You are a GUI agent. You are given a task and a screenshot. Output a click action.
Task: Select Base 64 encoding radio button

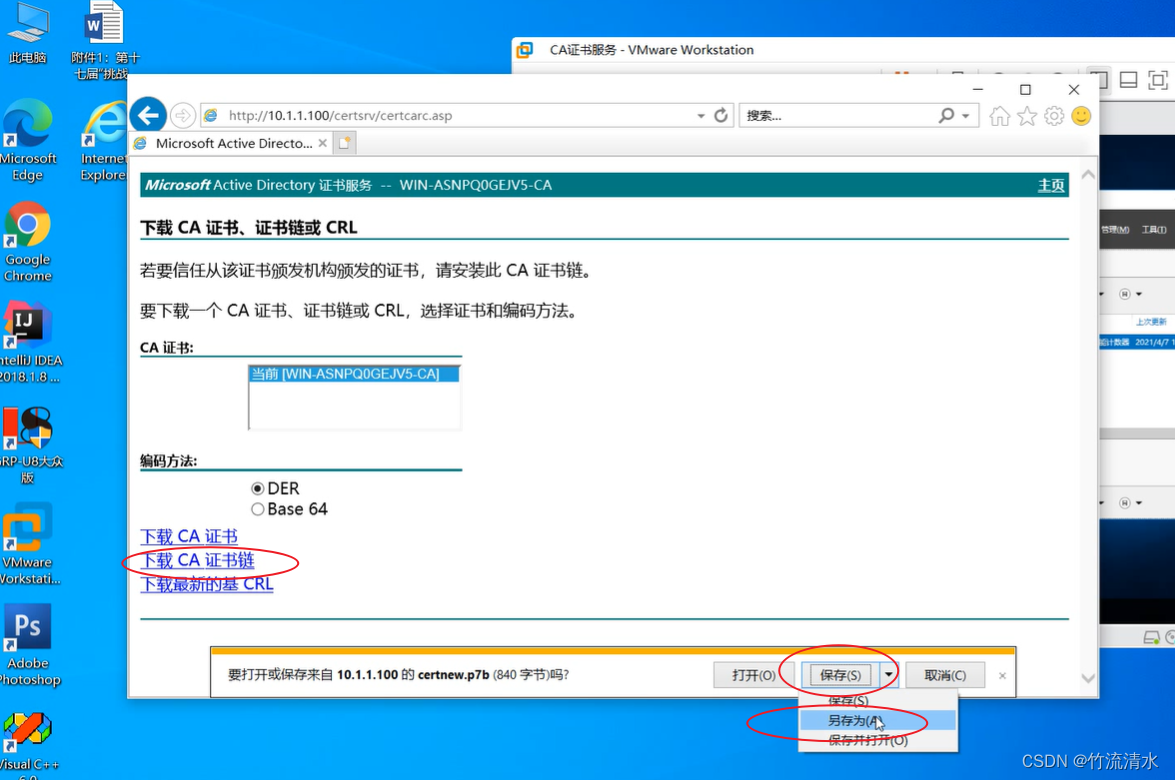click(x=258, y=510)
